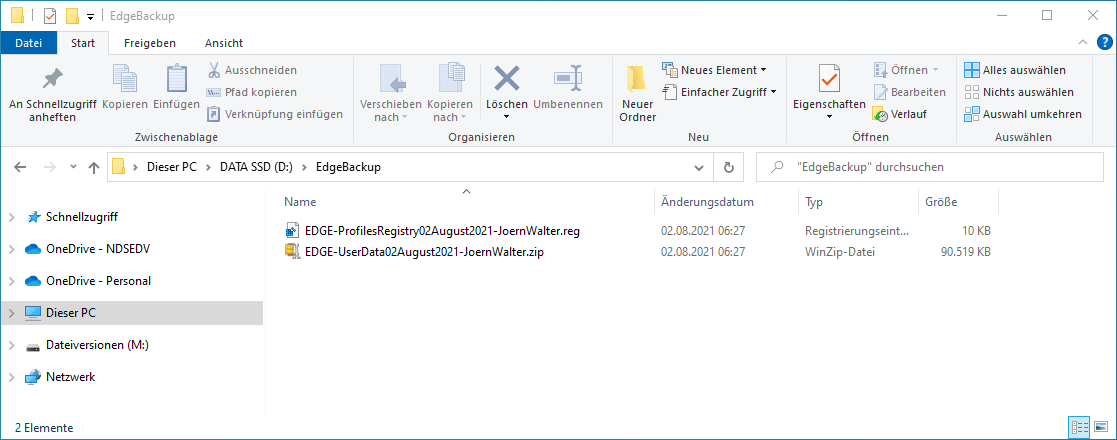Click the Löschen delete icon

coord(507,78)
